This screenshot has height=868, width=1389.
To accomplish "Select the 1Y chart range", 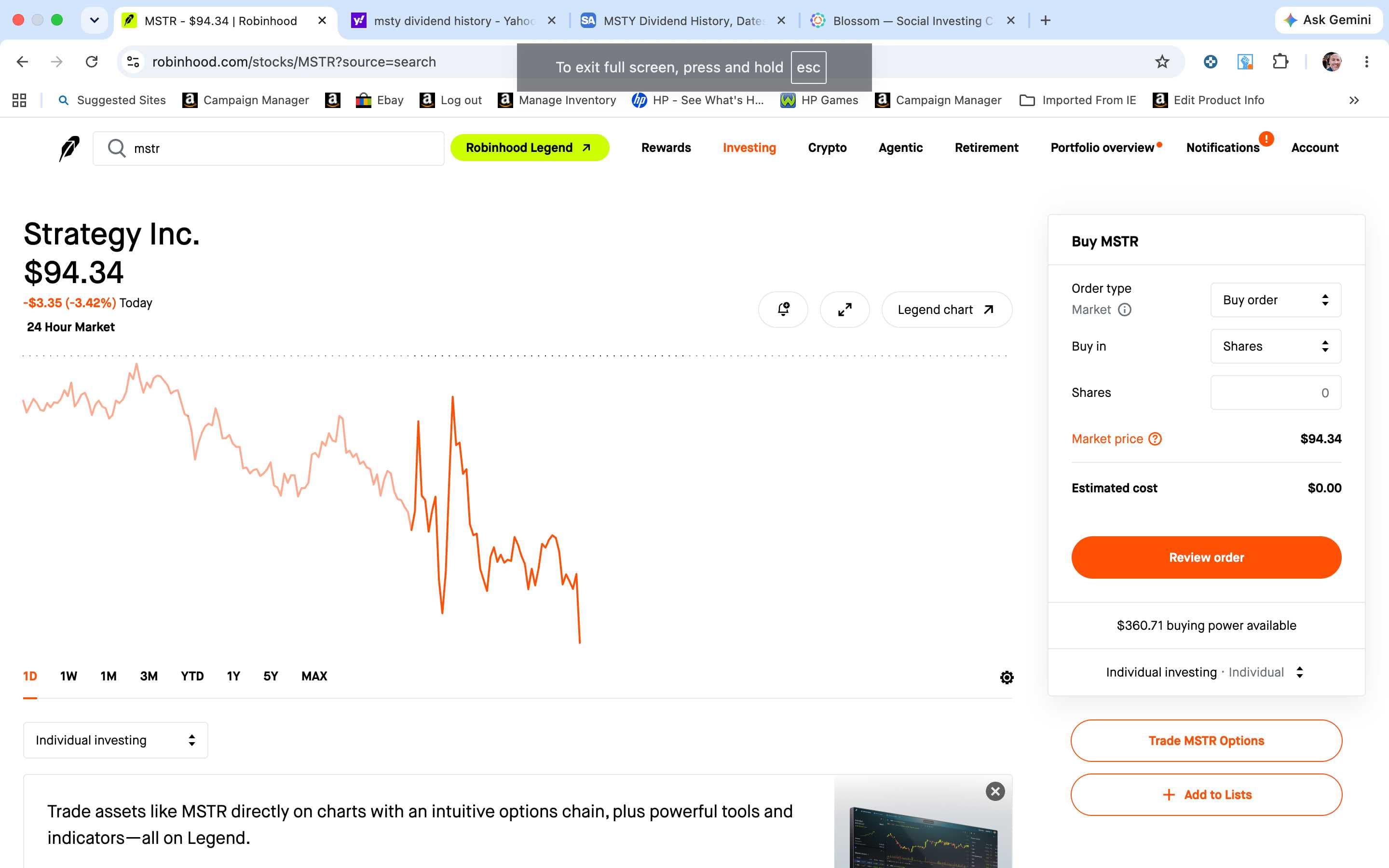I will pos(233,676).
